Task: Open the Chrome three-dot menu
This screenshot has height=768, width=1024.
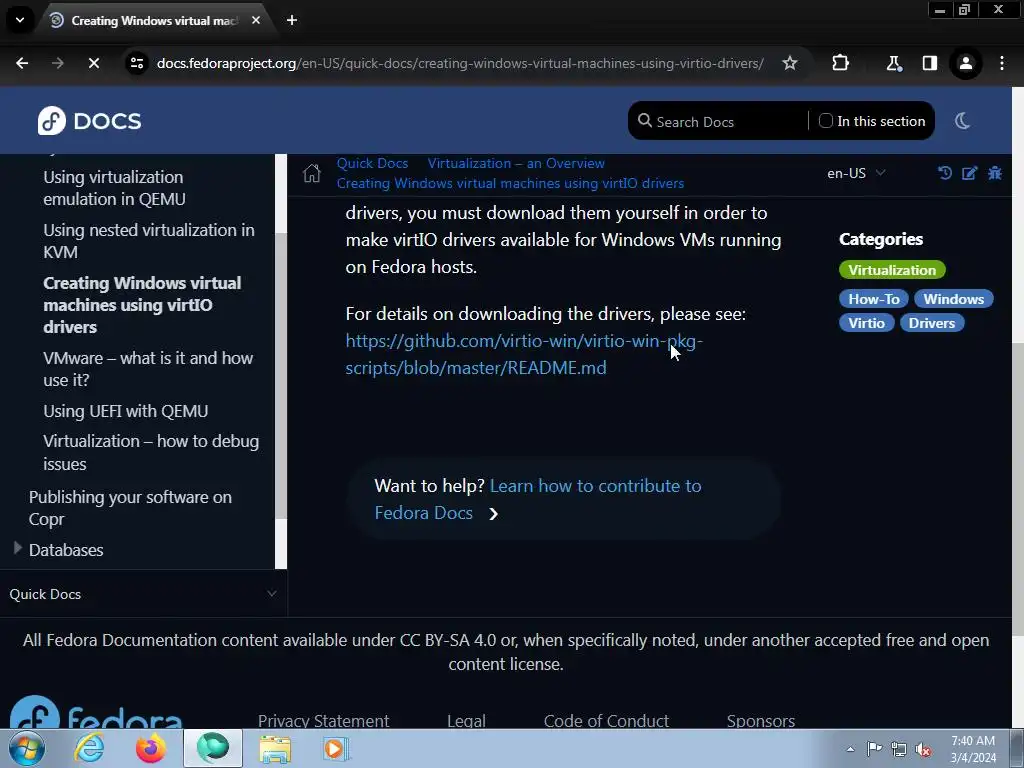Action: [x=1002, y=63]
